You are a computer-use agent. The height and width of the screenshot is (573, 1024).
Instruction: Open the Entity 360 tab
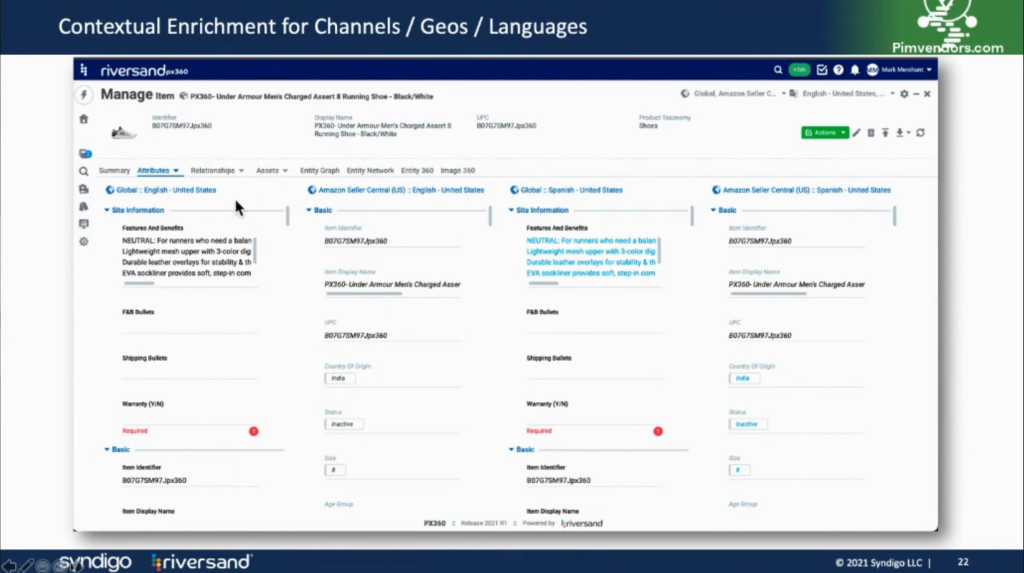point(417,171)
